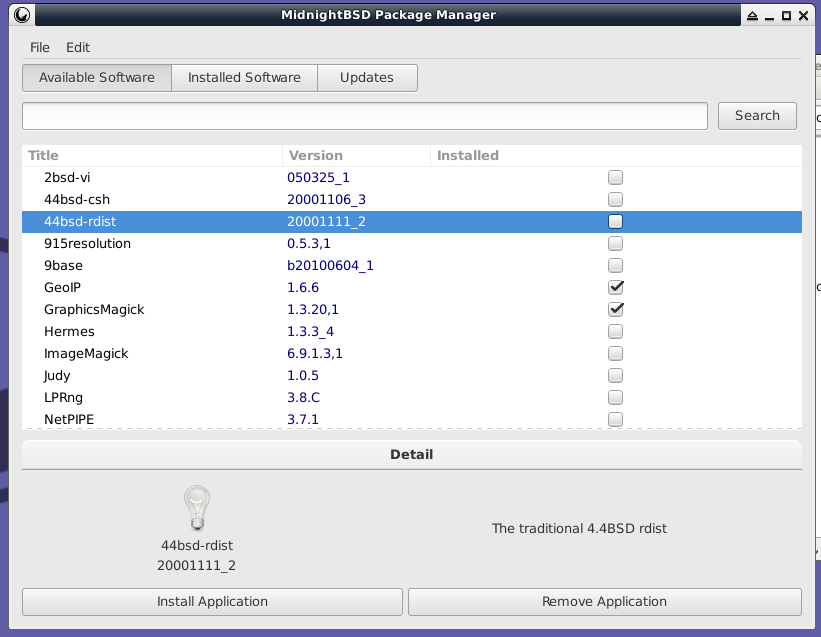The width and height of the screenshot is (821, 637).
Task: Toggle the Installed checkbox for GeoIP
Action: point(616,287)
